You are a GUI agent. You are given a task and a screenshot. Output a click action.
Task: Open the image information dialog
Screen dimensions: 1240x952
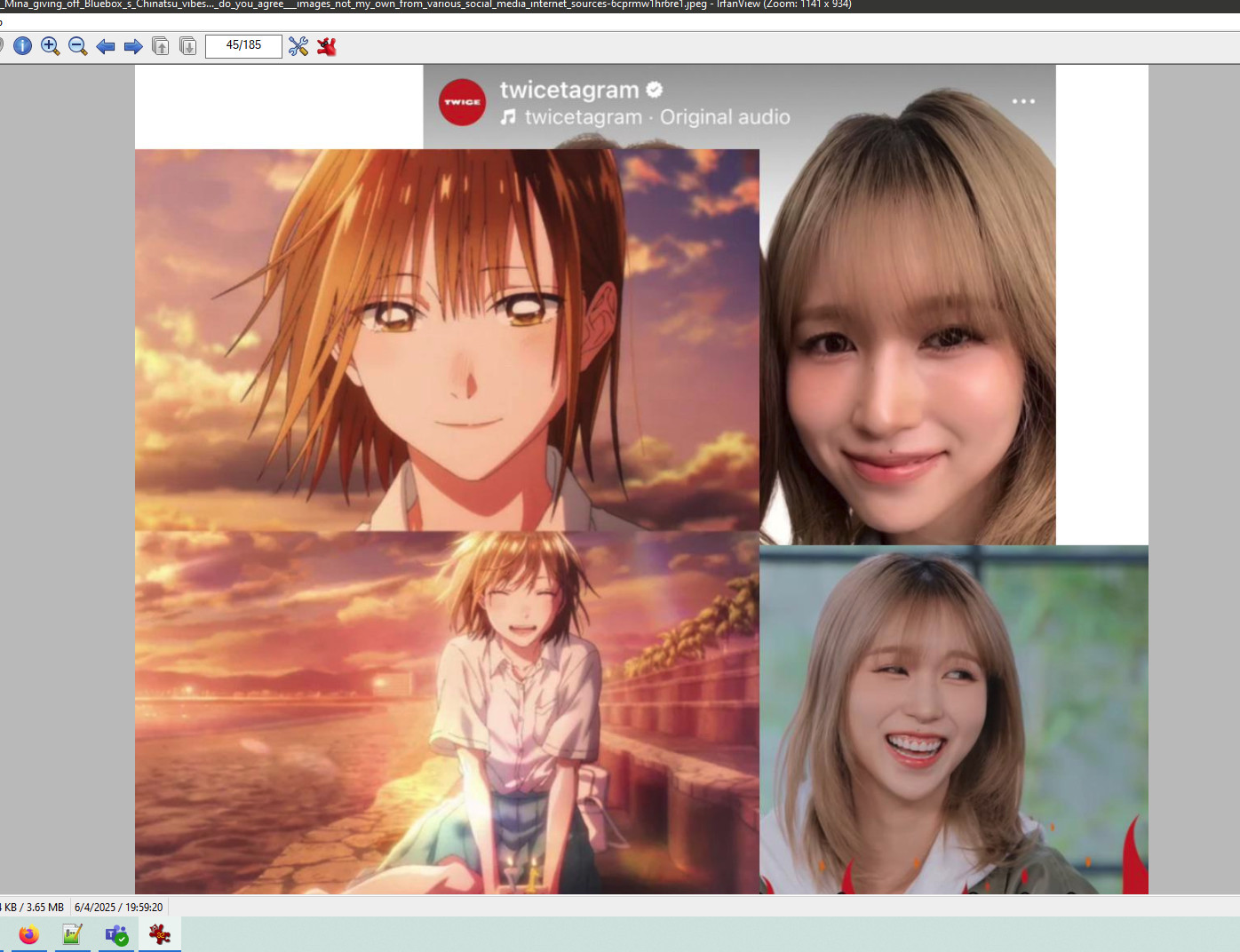23,46
